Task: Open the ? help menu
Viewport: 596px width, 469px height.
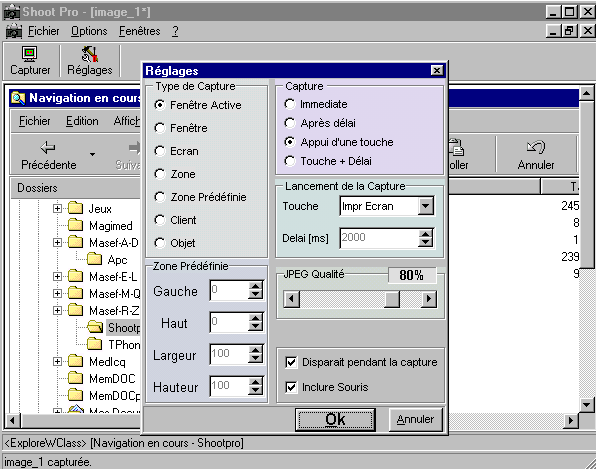Action: pyautogui.click(x=175, y=31)
